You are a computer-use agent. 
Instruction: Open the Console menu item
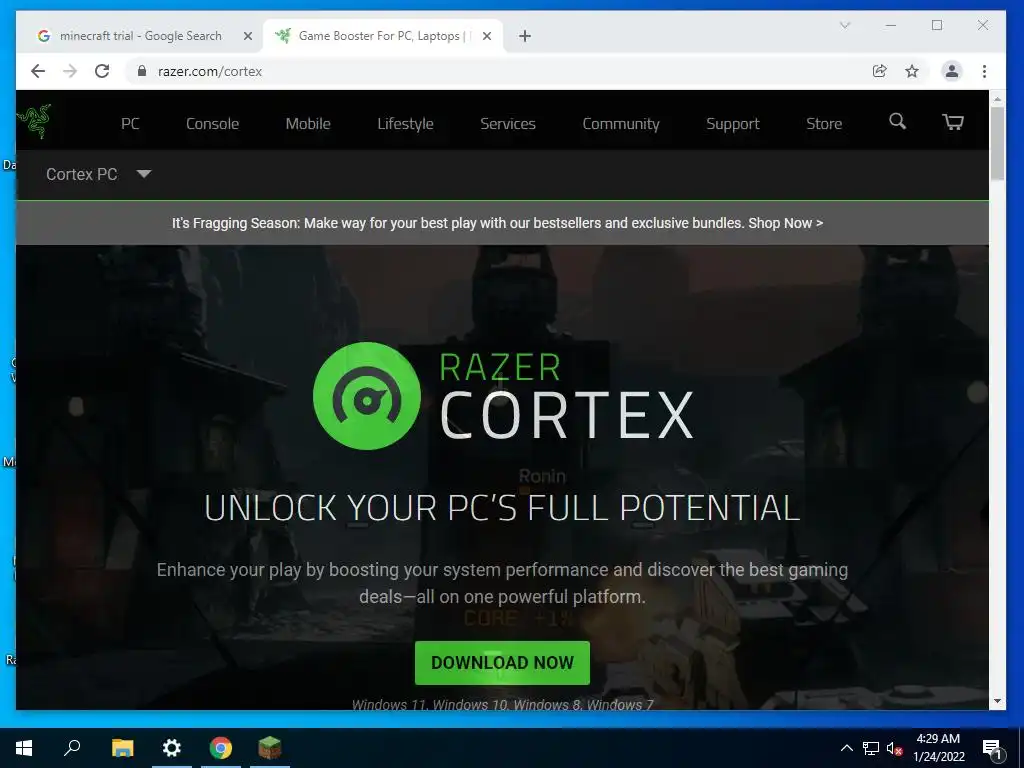pos(212,123)
